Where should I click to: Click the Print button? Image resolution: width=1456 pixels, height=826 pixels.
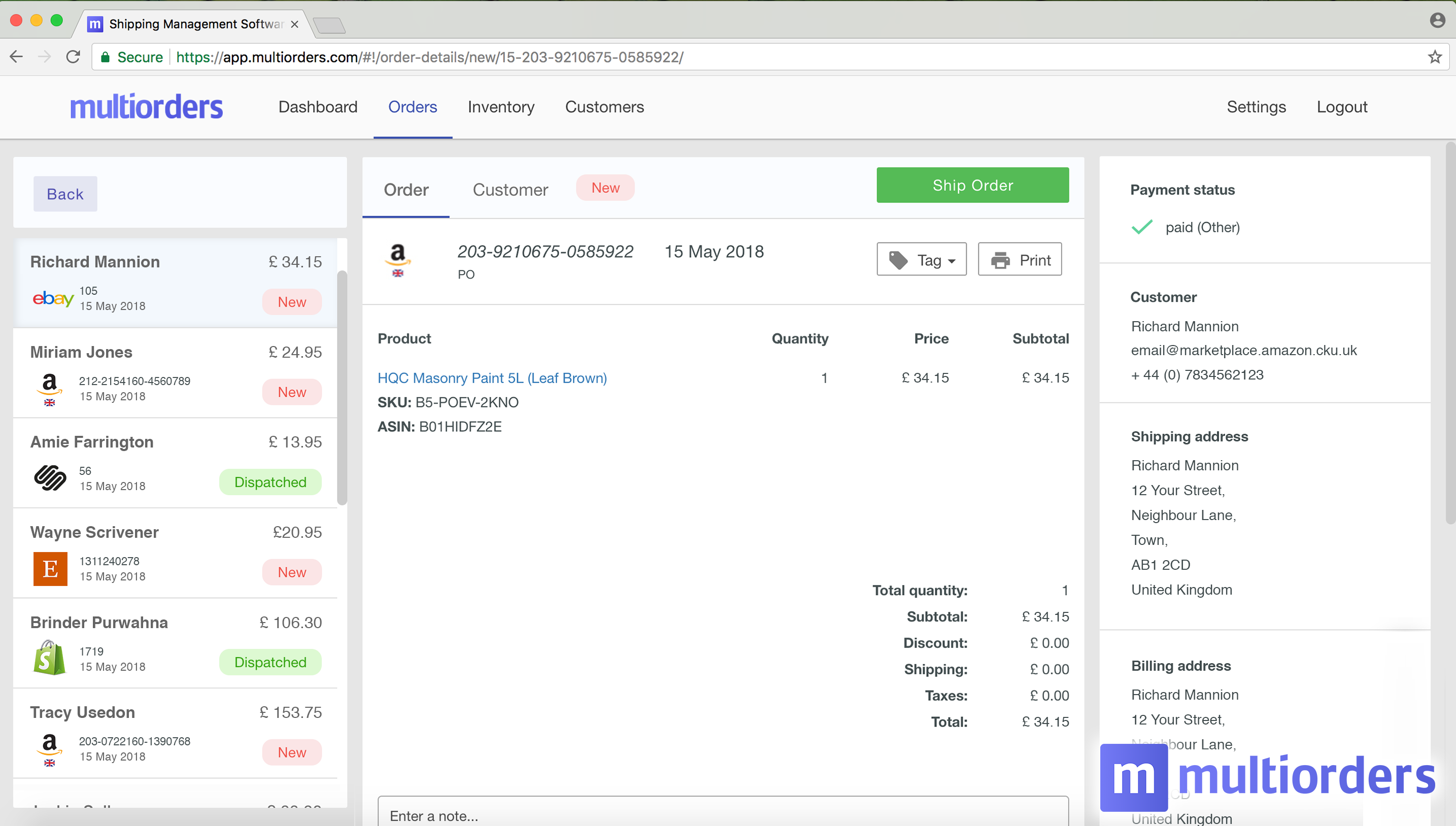point(1020,260)
